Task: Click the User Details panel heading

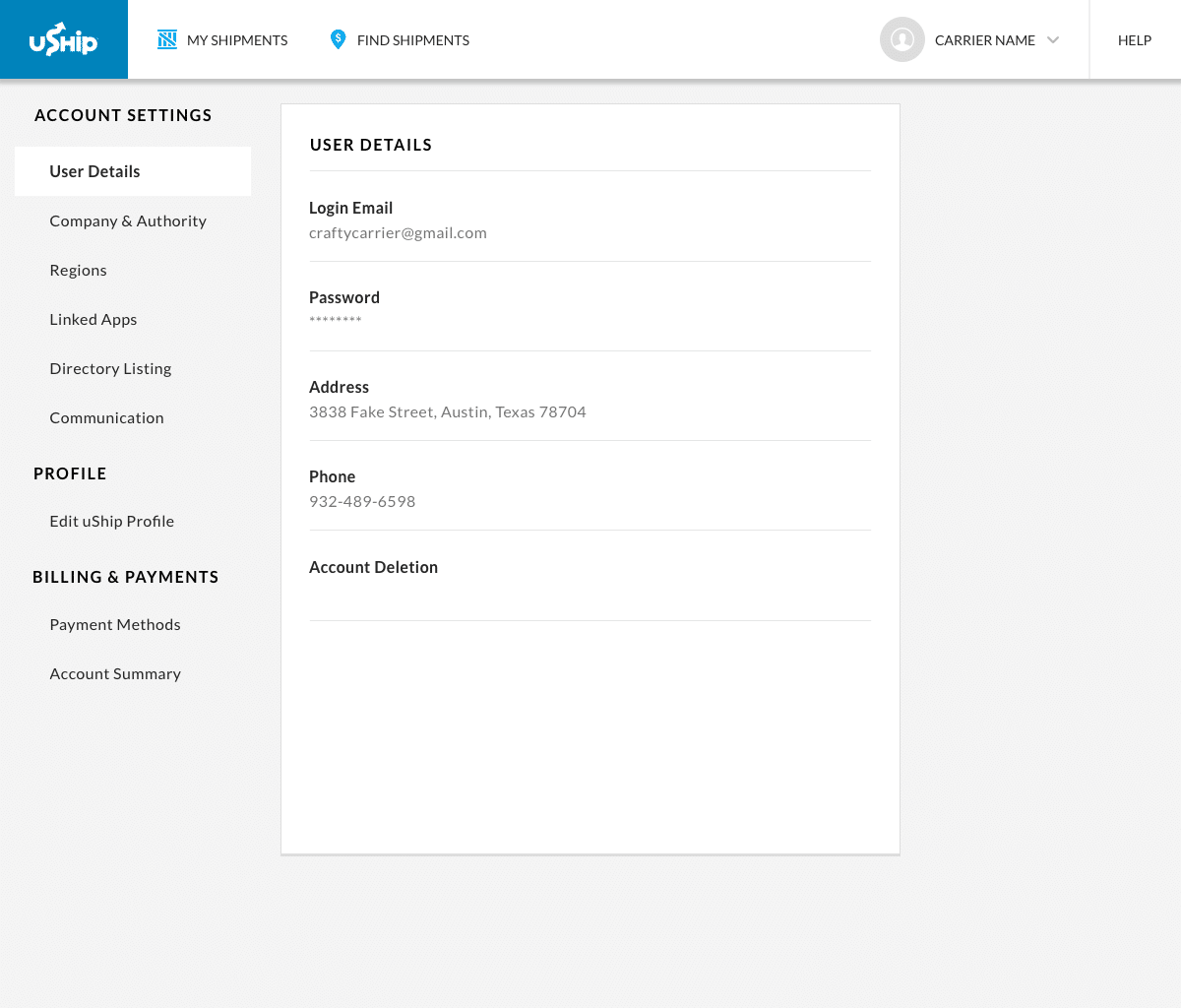Action: pyautogui.click(x=371, y=145)
